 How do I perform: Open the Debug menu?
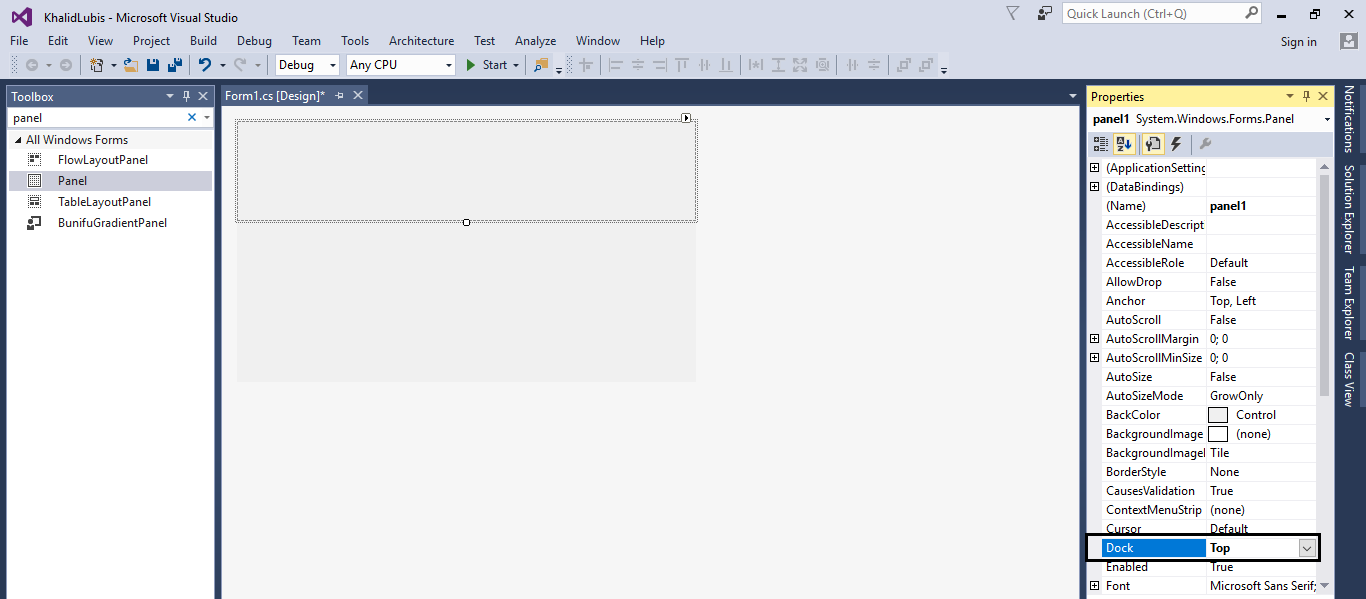[254, 41]
